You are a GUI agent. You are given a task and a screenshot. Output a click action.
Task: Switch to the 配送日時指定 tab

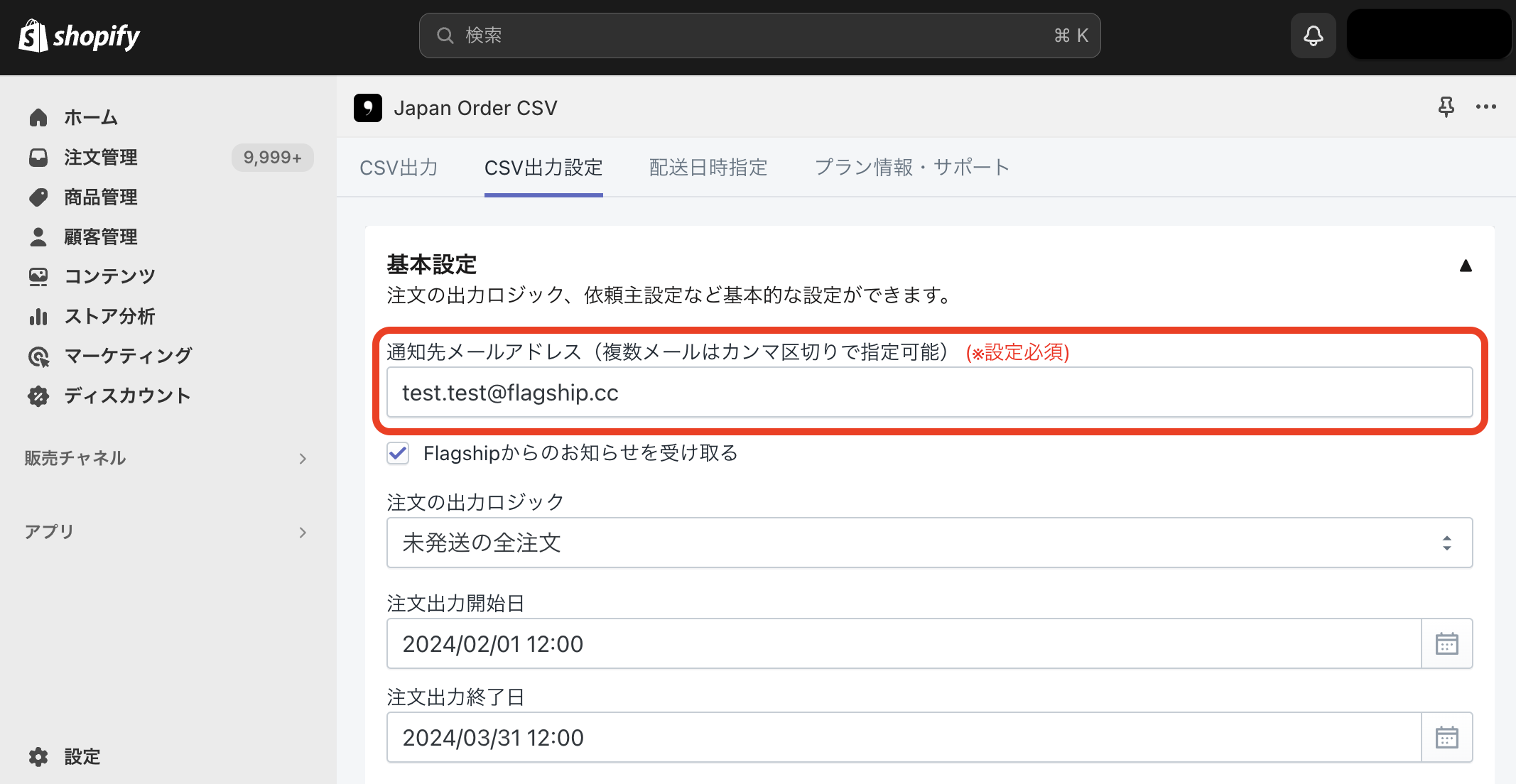(x=708, y=168)
